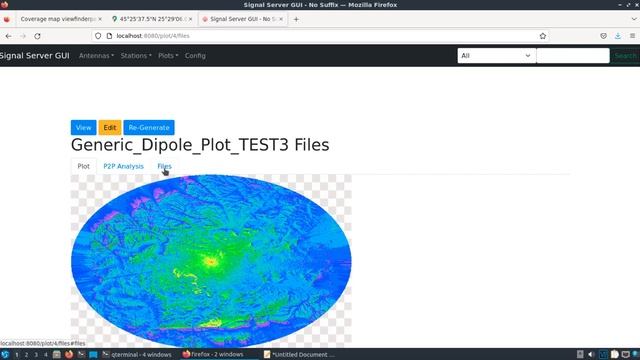Open the Signal Server GUI home link
Viewport: 640px width, 360px height.
(x=35, y=56)
